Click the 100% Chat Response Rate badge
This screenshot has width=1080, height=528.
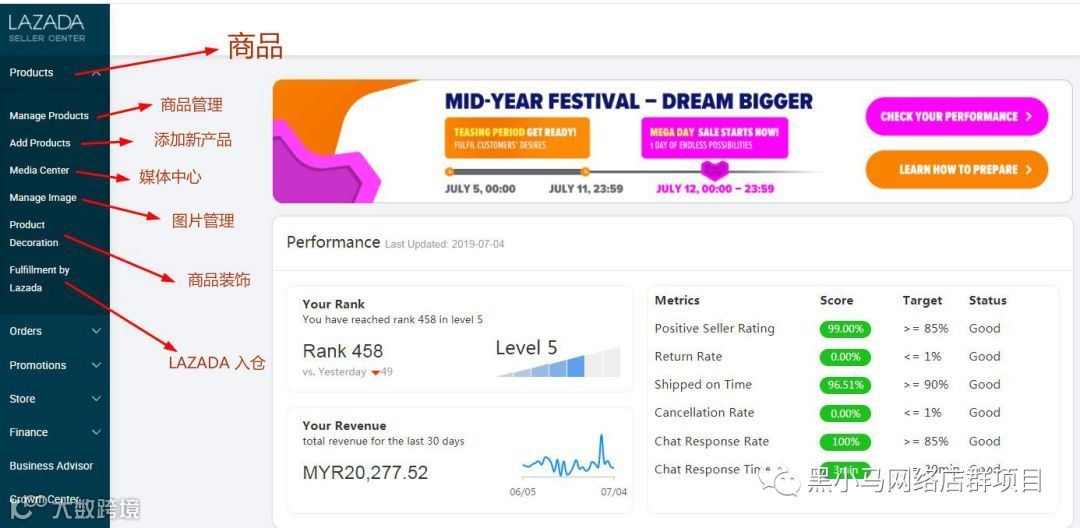(845, 441)
